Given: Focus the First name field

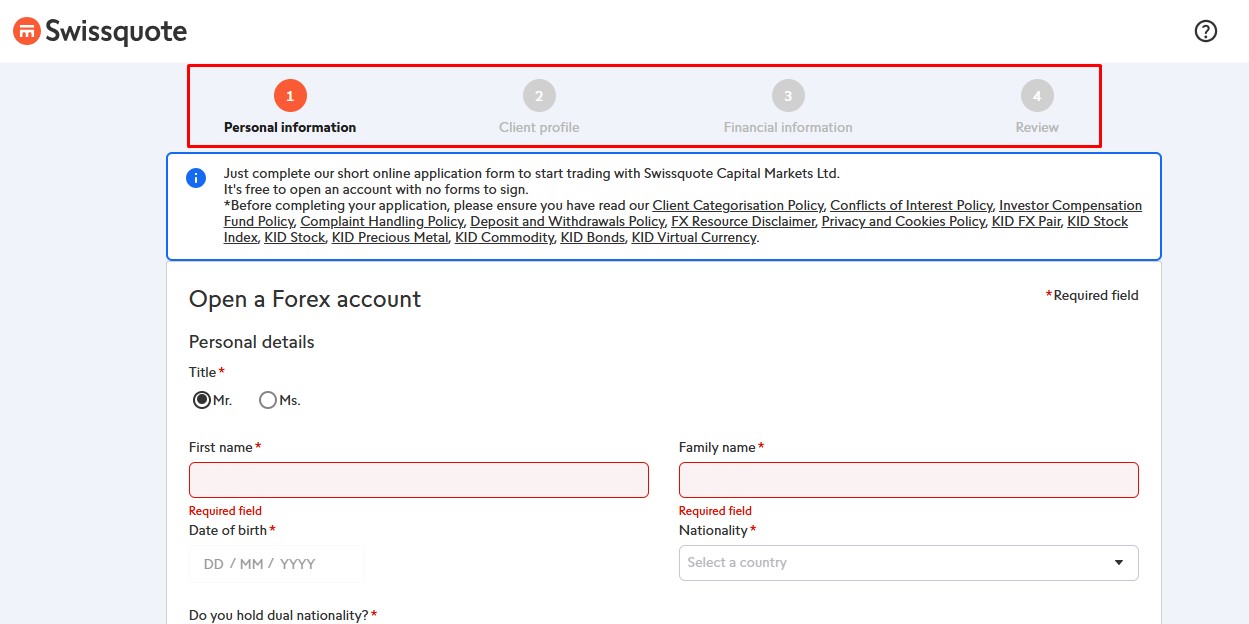Looking at the screenshot, I should [x=419, y=480].
